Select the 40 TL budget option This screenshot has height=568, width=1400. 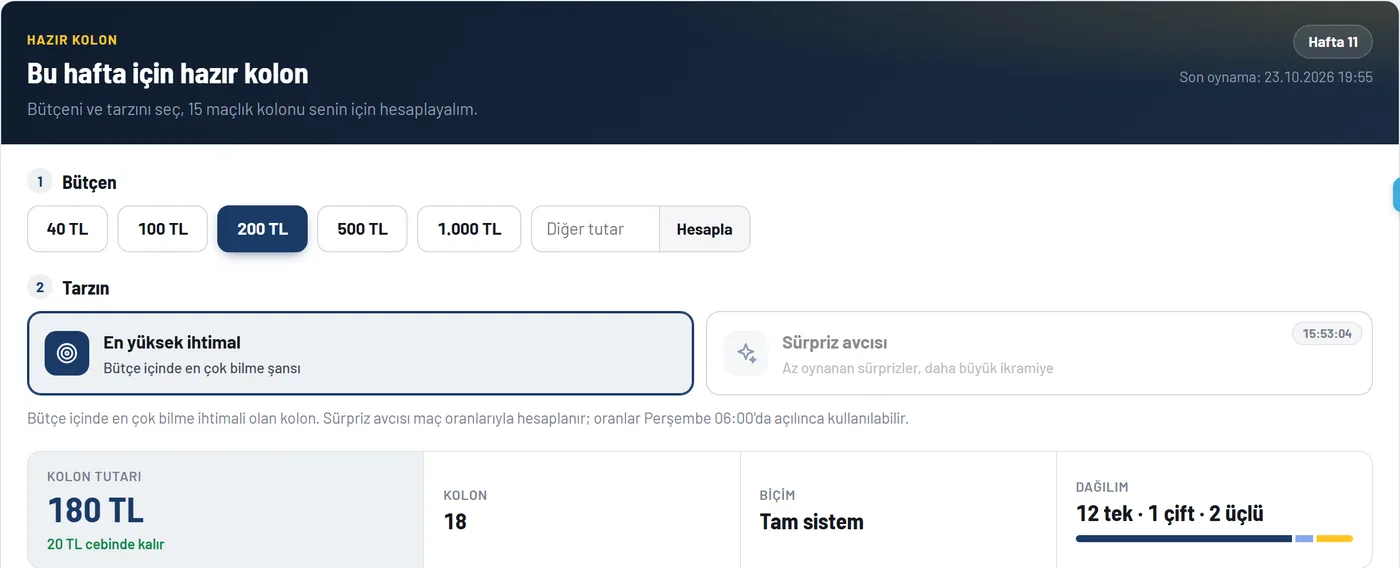click(x=67, y=229)
